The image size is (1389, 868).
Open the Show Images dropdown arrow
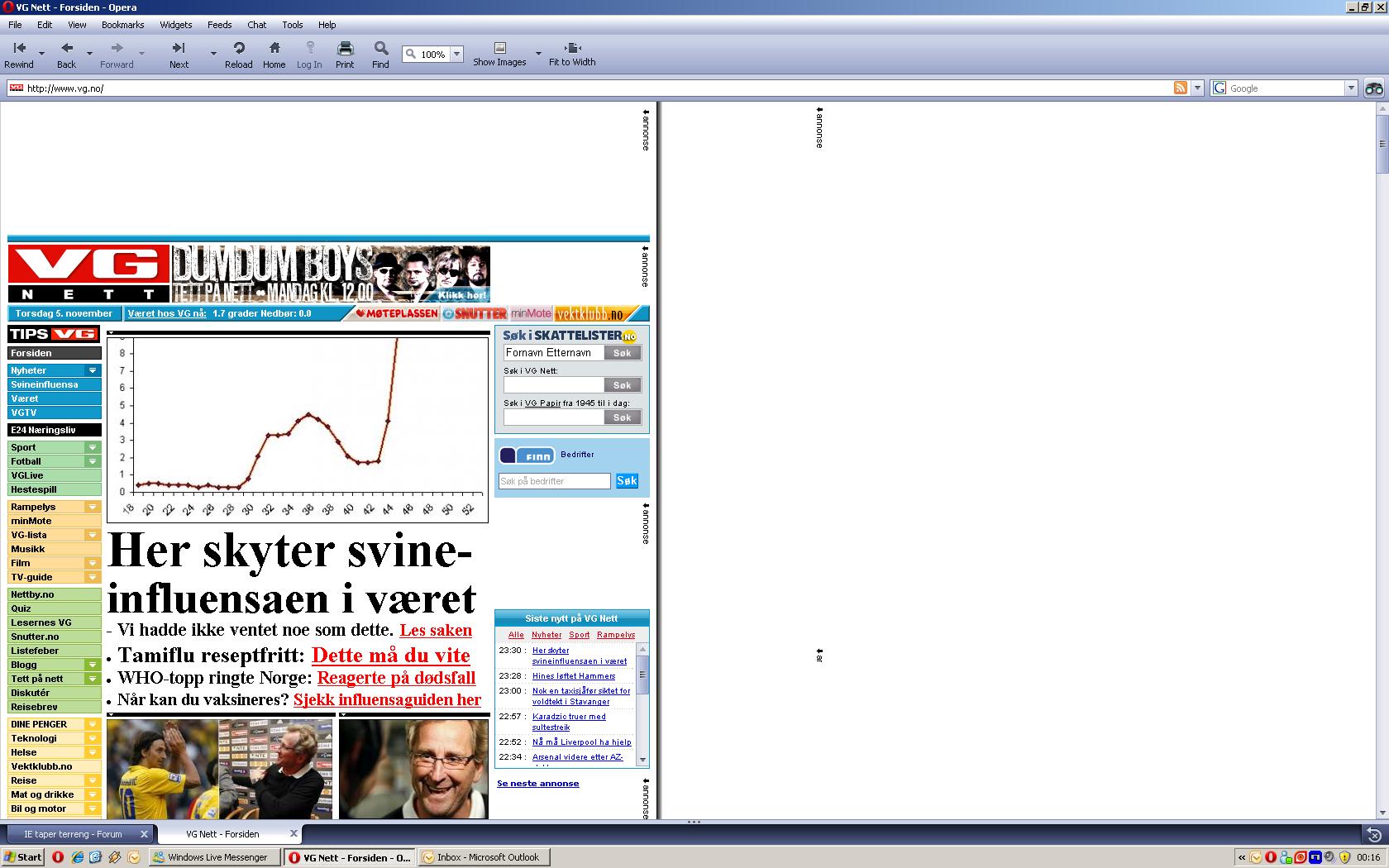(x=538, y=54)
